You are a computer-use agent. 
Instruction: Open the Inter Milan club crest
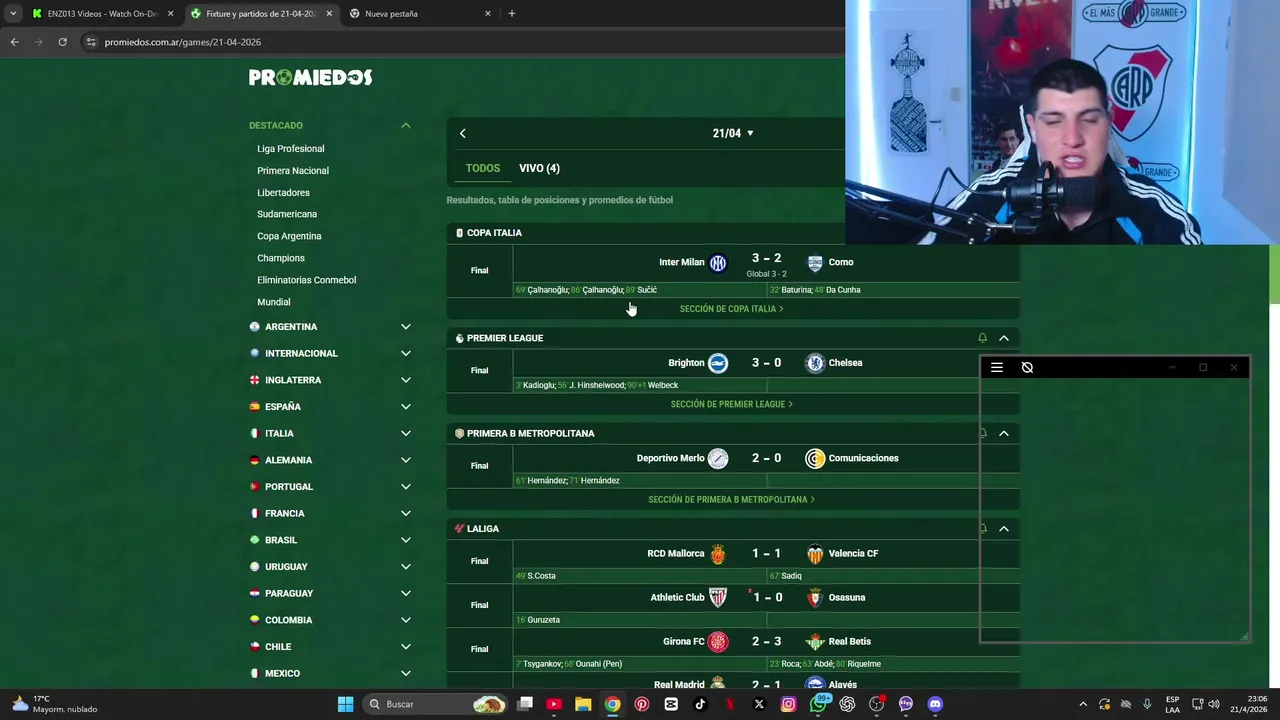pos(718,263)
